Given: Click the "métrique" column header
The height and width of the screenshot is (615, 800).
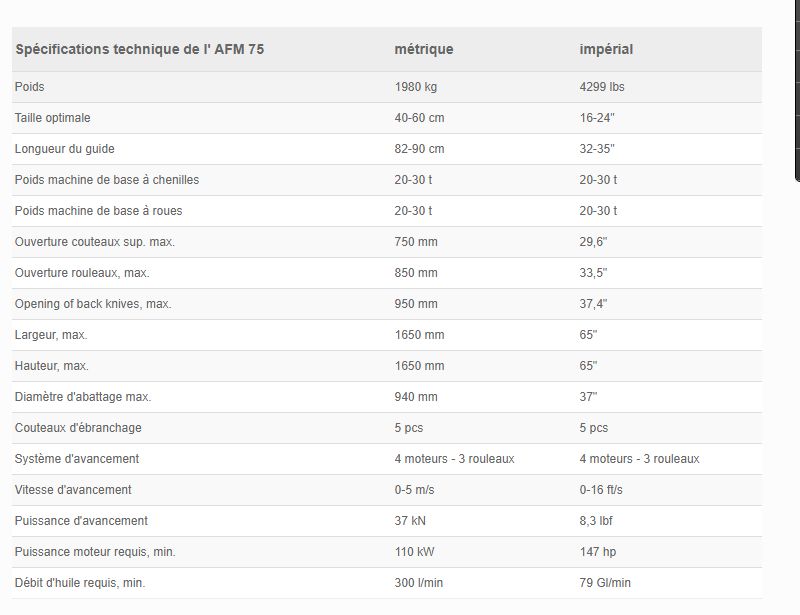Looking at the screenshot, I should click(424, 49).
